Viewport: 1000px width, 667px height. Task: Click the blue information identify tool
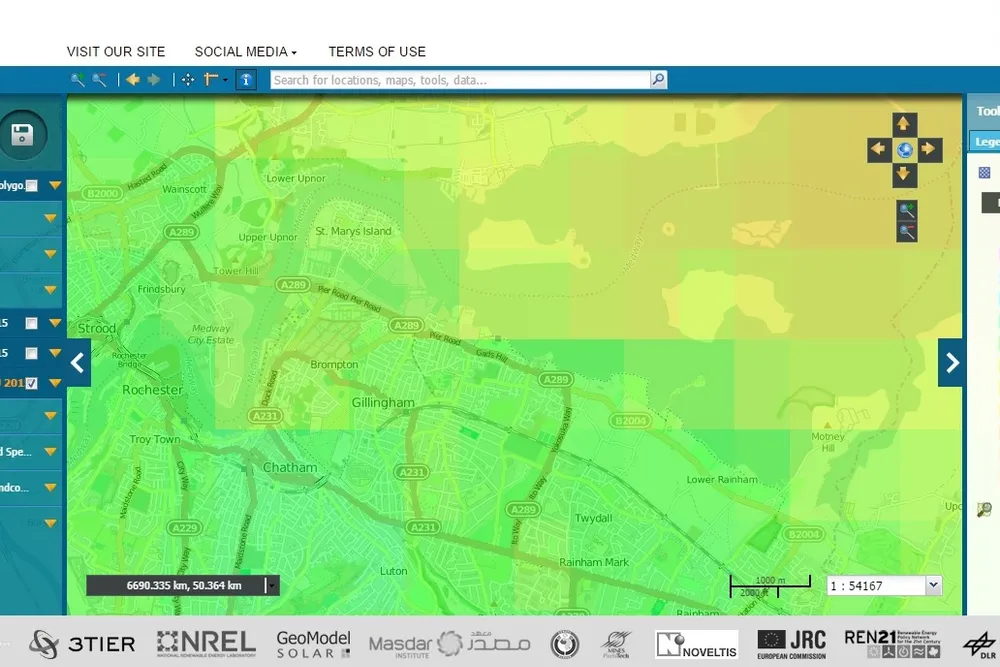246,80
